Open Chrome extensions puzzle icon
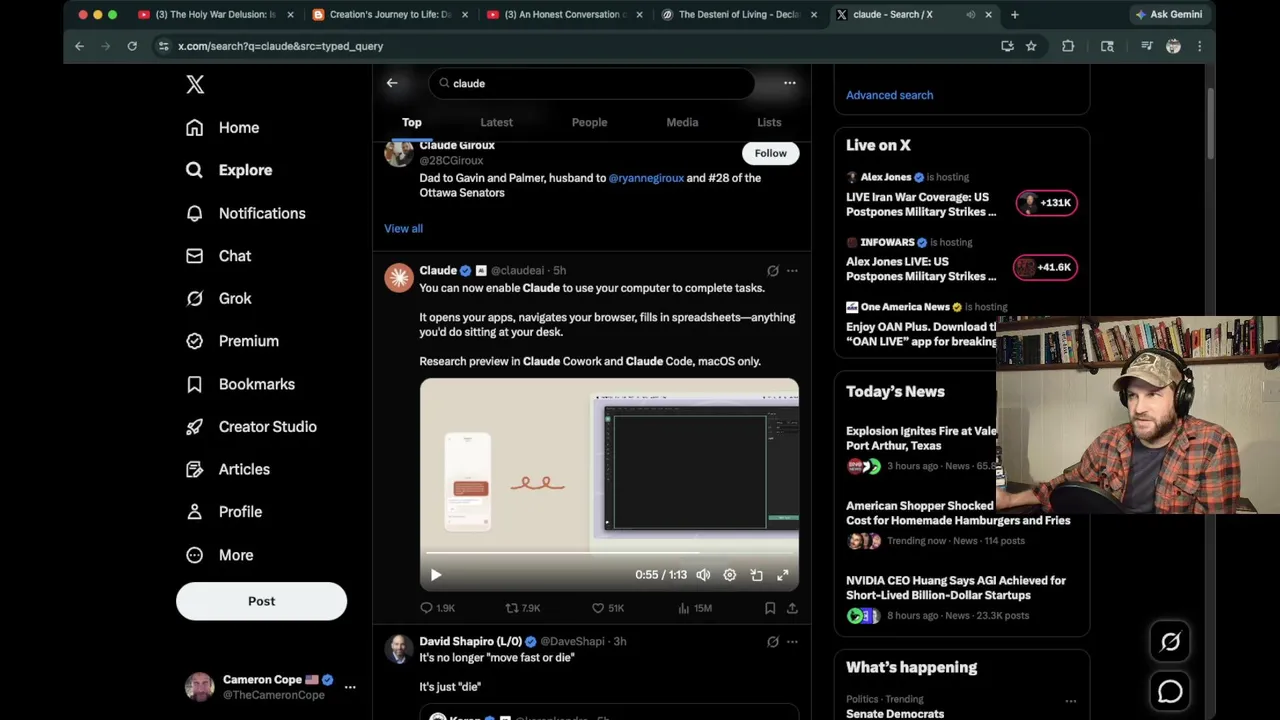The image size is (1280, 720). click(x=1068, y=46)
